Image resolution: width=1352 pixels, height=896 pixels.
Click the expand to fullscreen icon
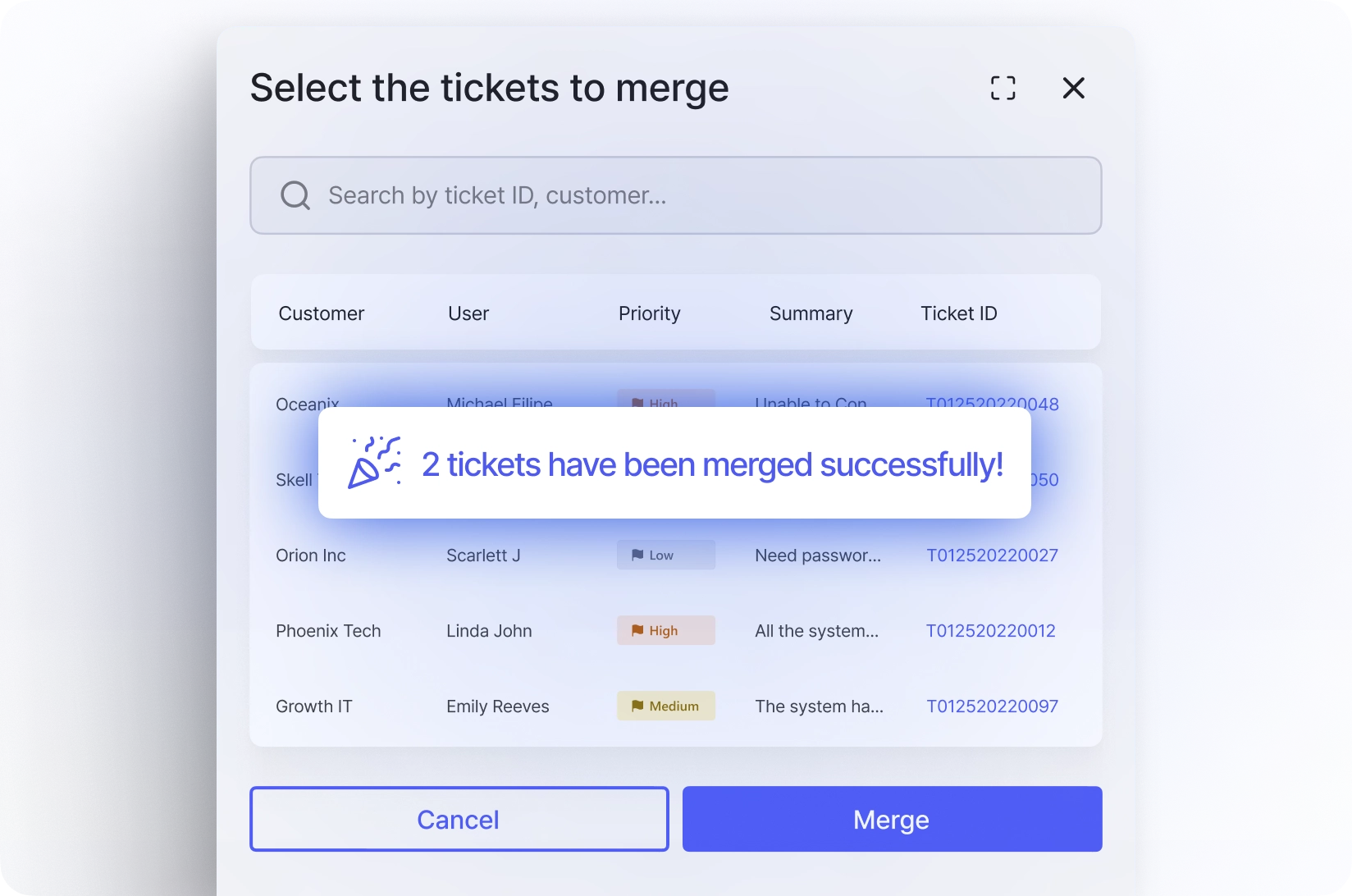(x=1003, y=88)
